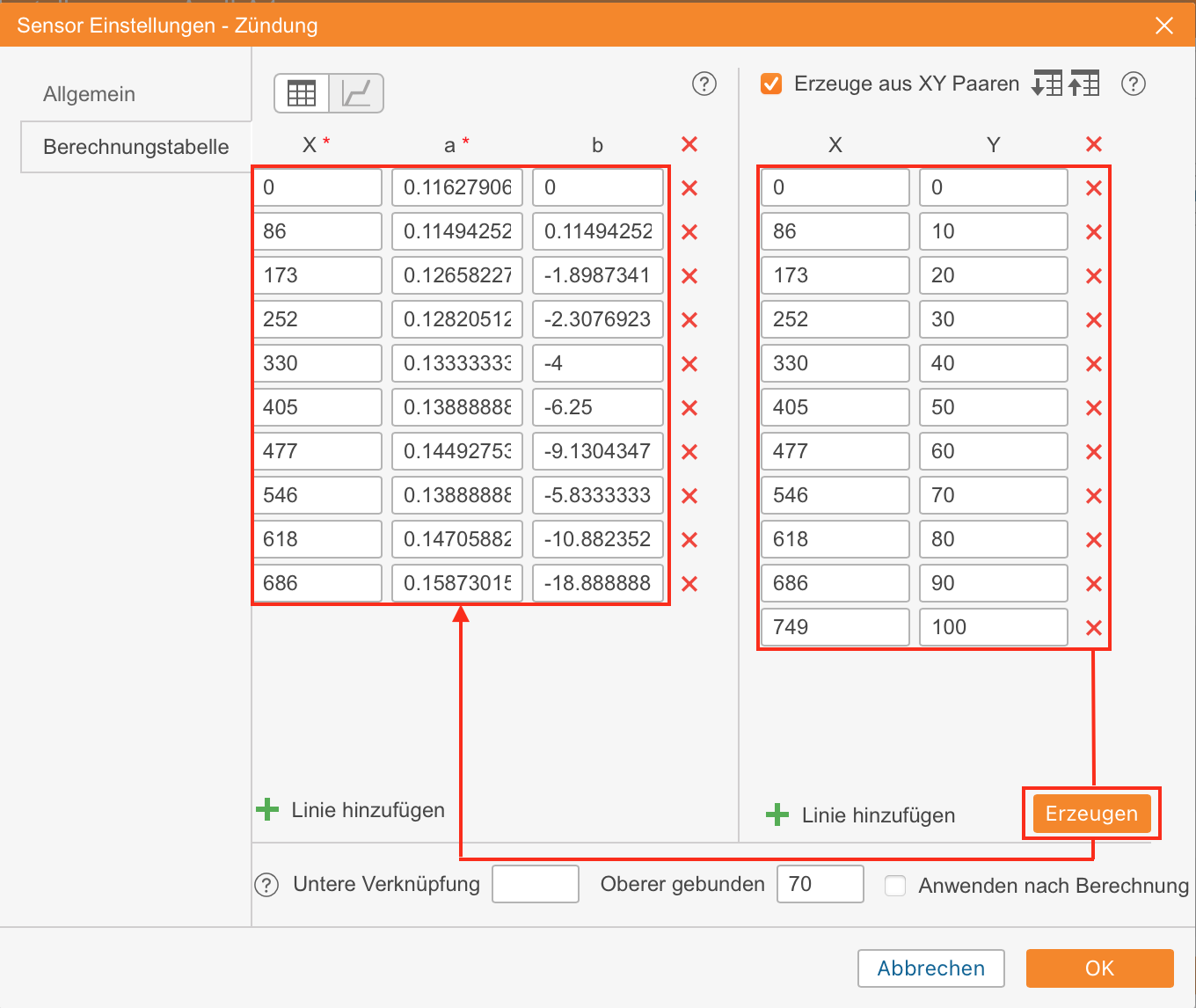
Task: Delete the XY pair 749 / 100
Action: [x=1093, y=628]
